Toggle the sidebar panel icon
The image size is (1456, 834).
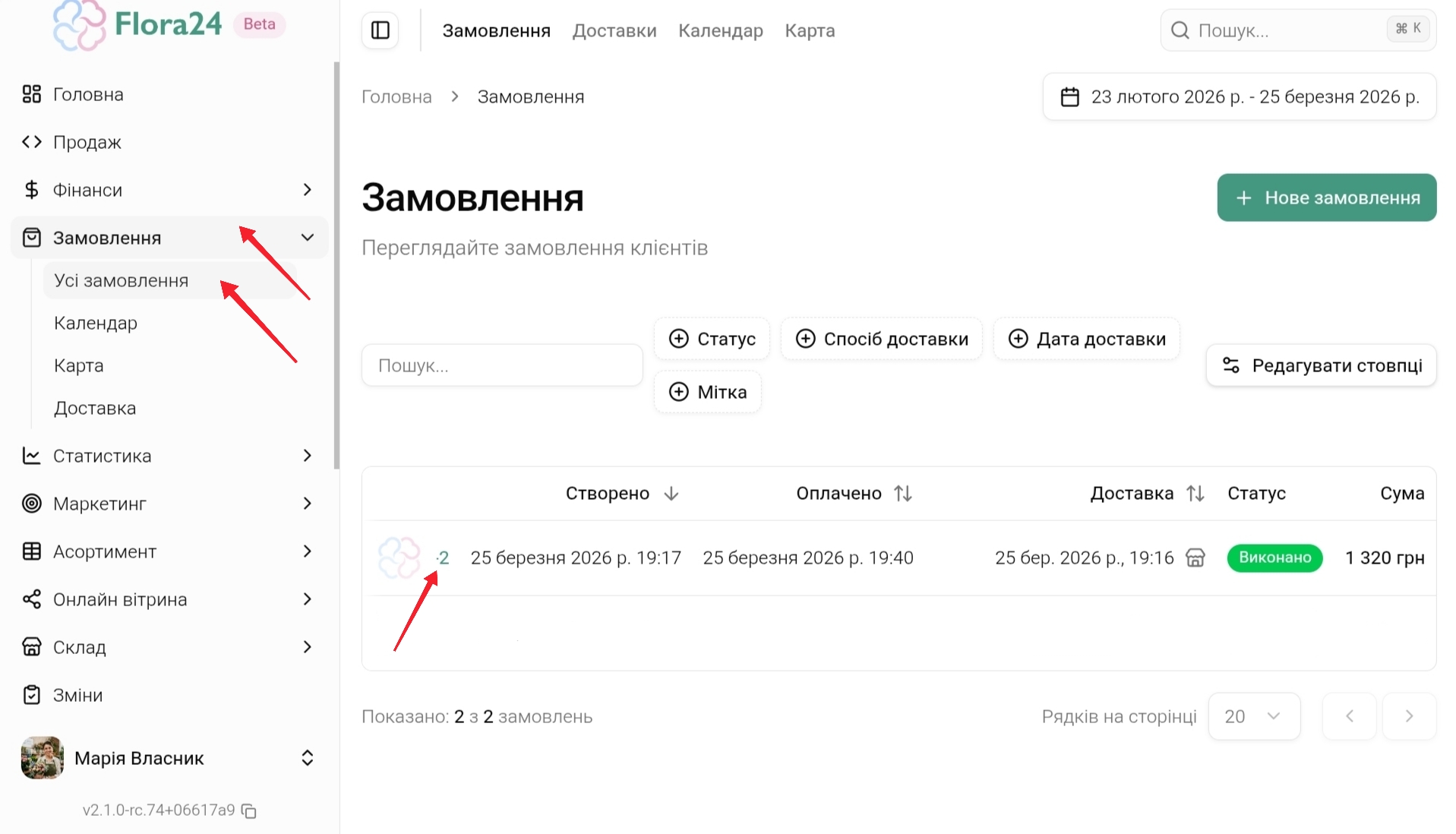click(380, 30)
